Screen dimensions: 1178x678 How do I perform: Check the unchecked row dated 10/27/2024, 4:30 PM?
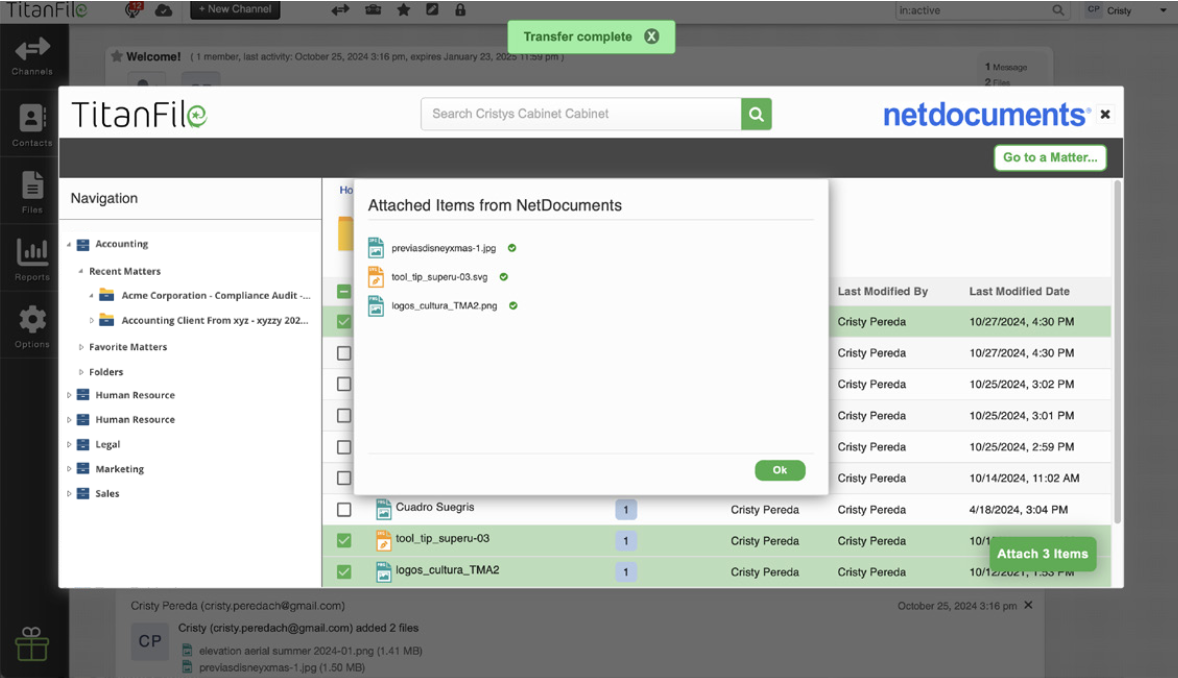coord(344,353)
